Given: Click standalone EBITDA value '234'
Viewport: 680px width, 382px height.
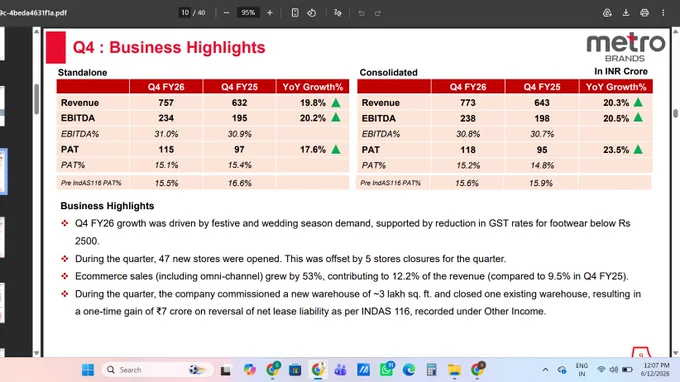Looking at the screenshot, I should [x=166, y=118].
